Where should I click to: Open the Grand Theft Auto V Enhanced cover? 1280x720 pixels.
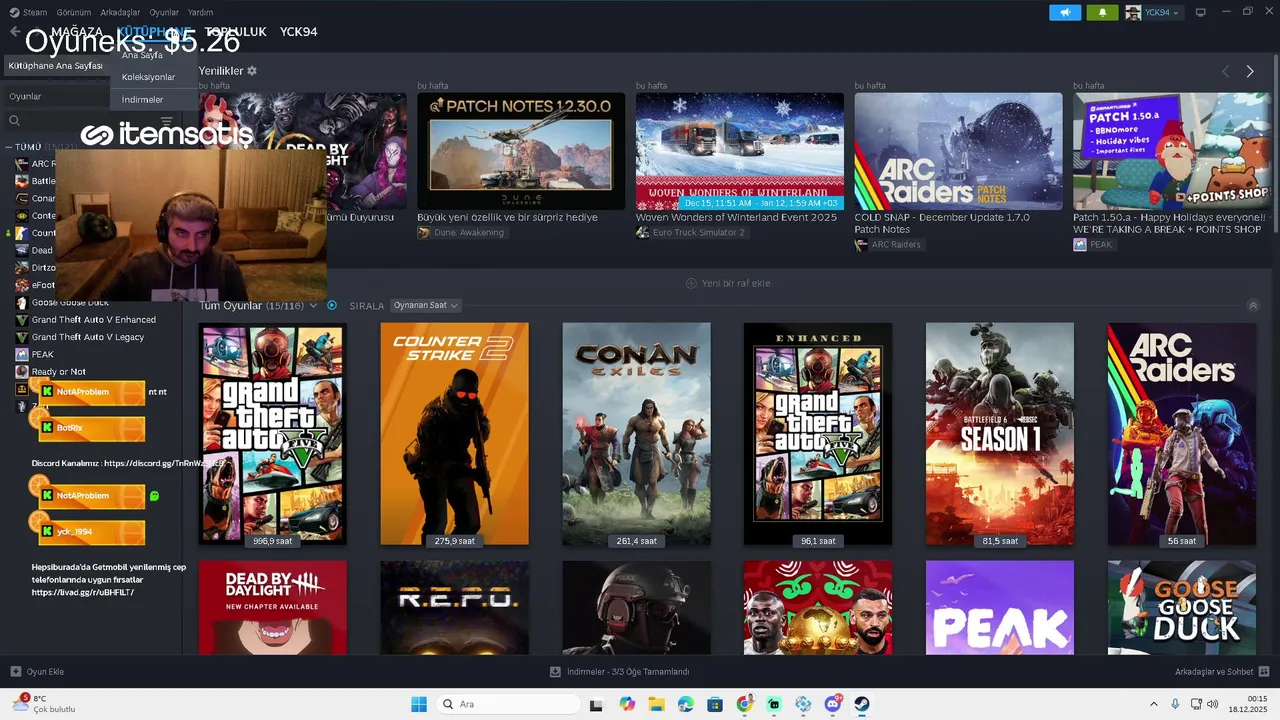coord(818,434)
